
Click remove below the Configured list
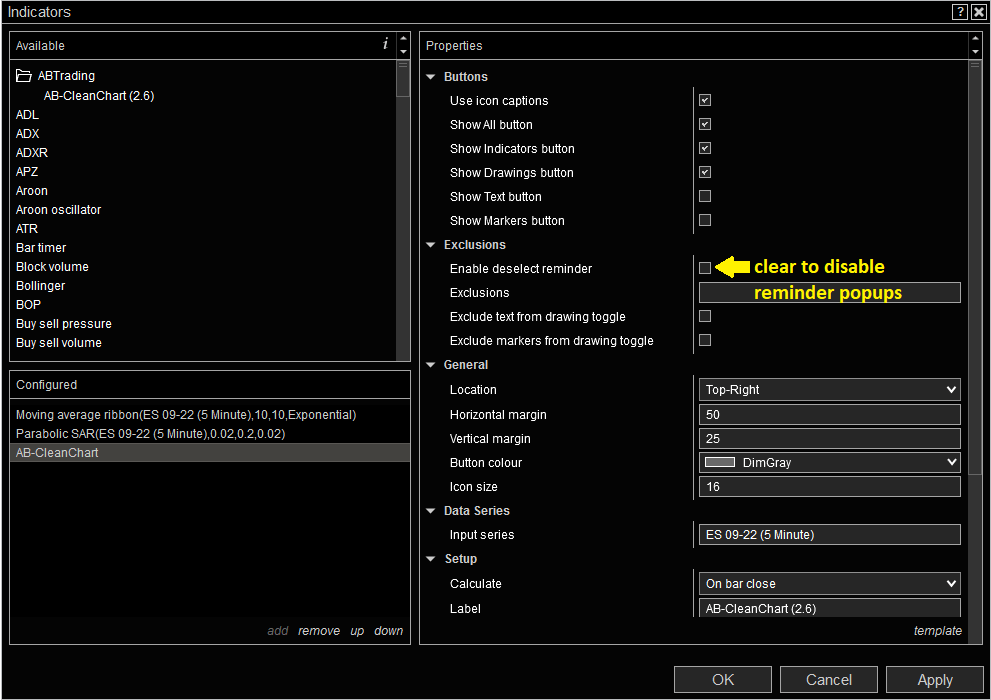(319, 630)
